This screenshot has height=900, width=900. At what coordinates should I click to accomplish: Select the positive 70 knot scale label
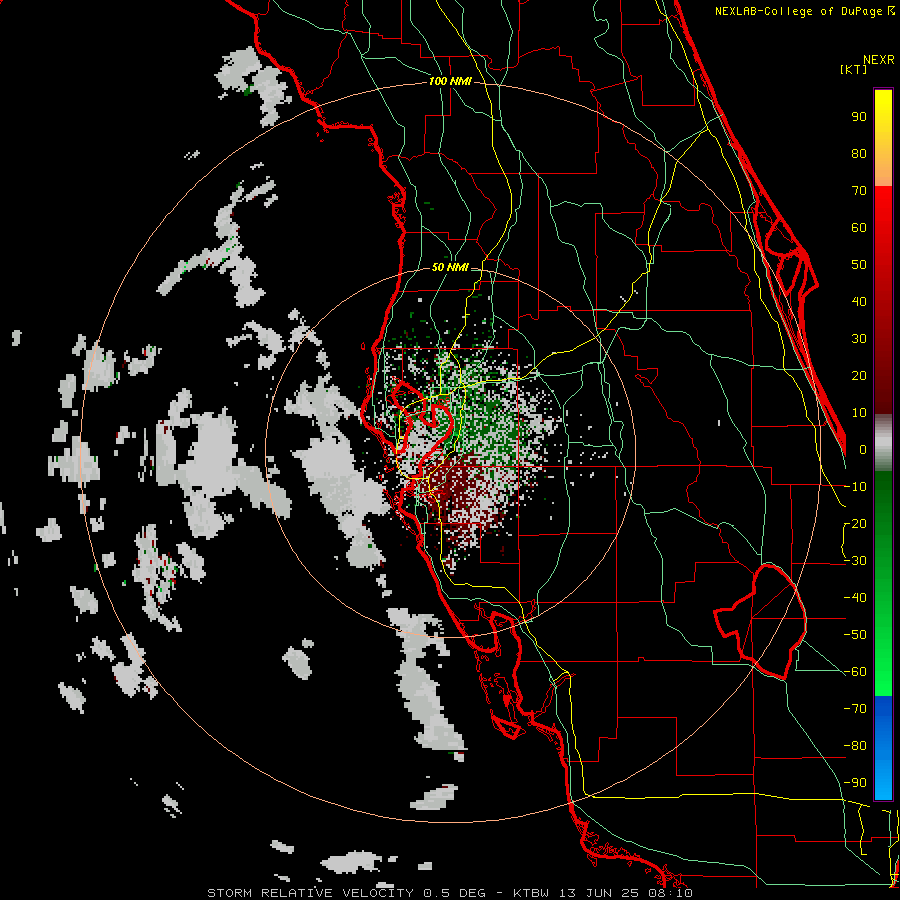(x=859, y=191)
